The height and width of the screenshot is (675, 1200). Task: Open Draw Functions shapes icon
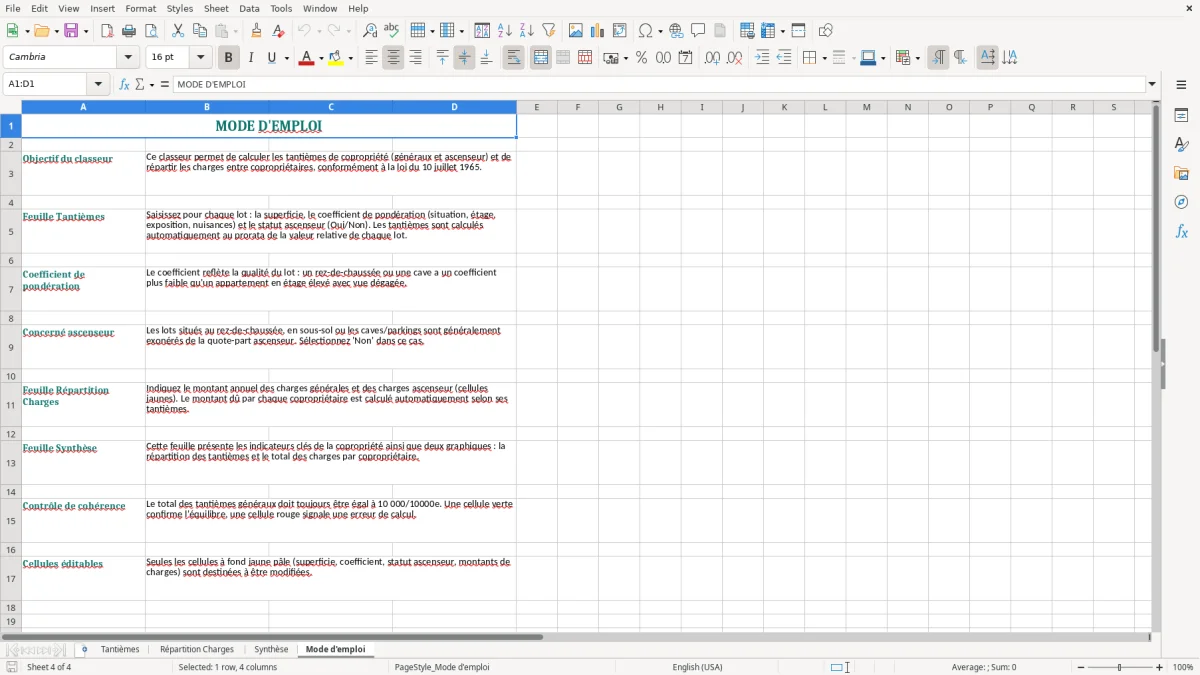826,31
